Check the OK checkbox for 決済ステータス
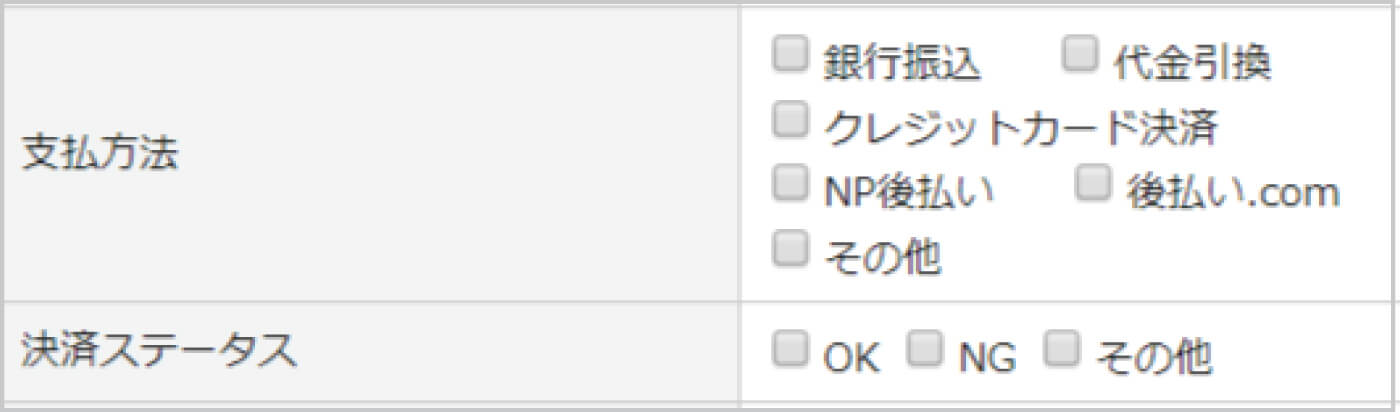 pyautogui.click(x=789, y=349)
